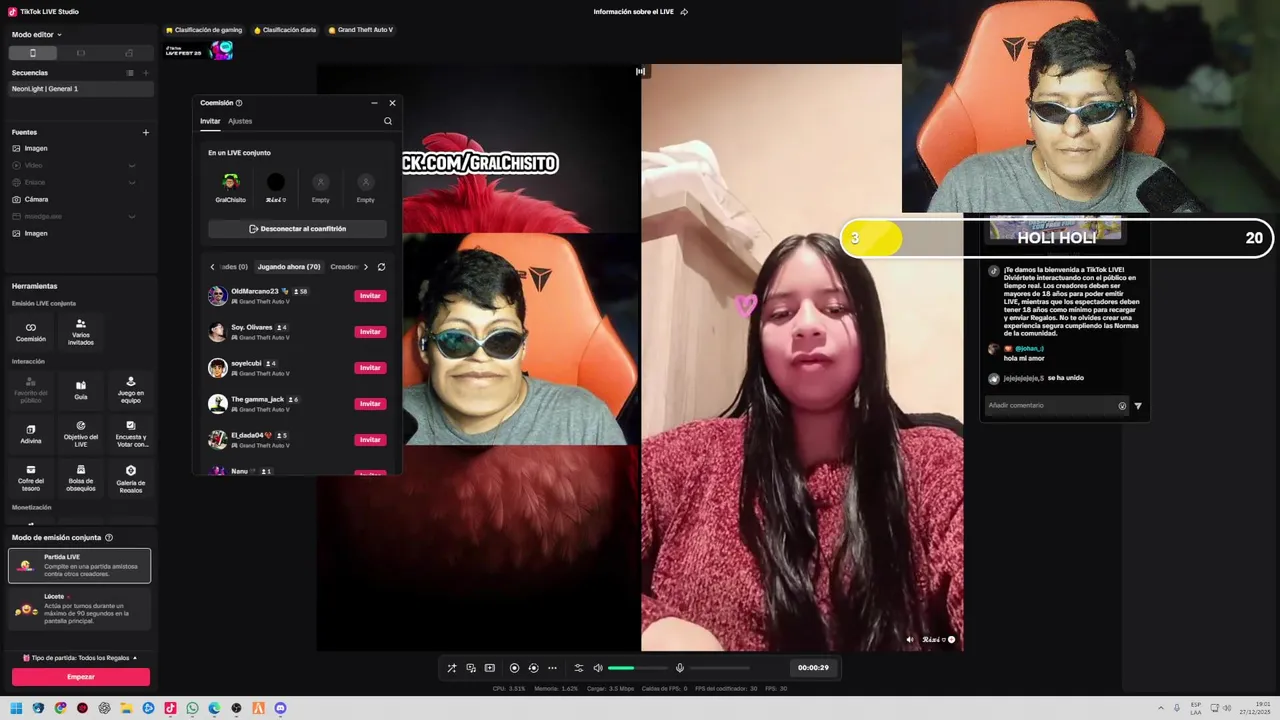Click Desconectar al coanfitrión button
Viewport: 1280px width, 720px height.
(297, 229)
